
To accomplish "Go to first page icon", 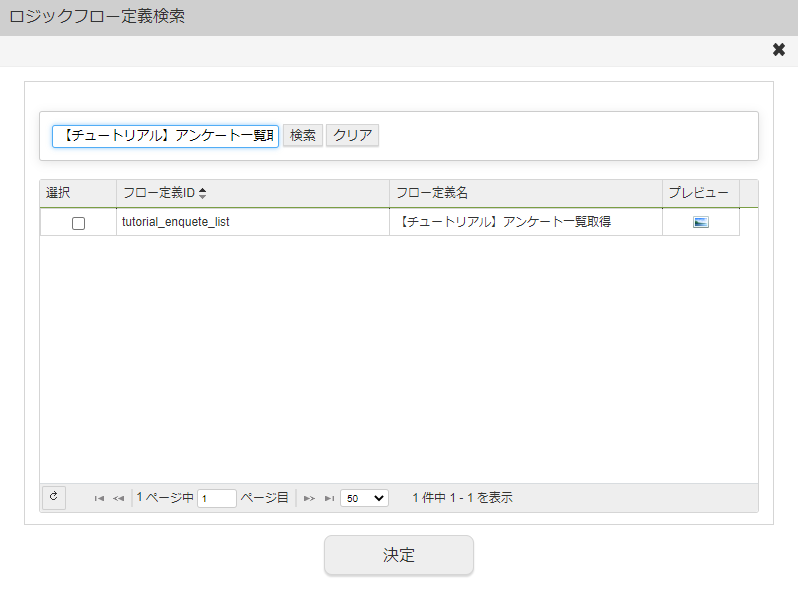I will tap(99, 498).
